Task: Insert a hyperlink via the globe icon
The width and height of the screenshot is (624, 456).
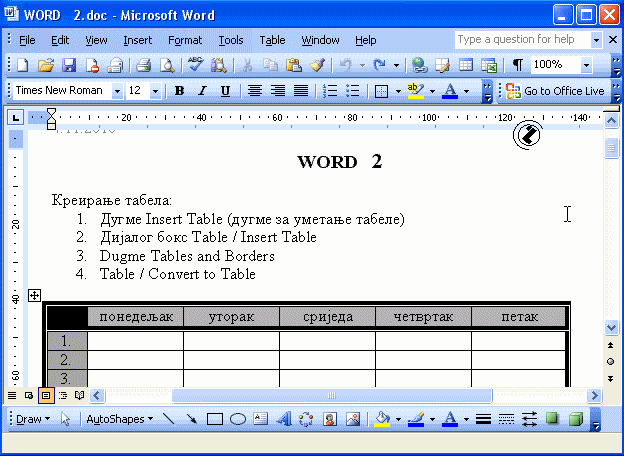Action: click(x=419, y=65)
